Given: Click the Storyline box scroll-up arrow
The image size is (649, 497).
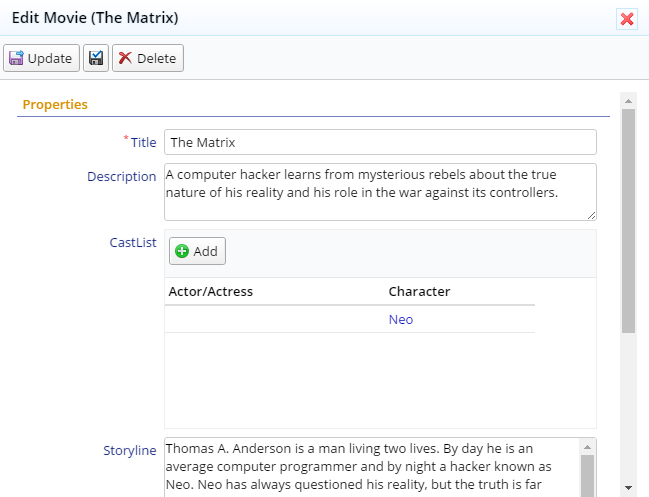Looking at the screenshot, I should [x=588, y=447].
